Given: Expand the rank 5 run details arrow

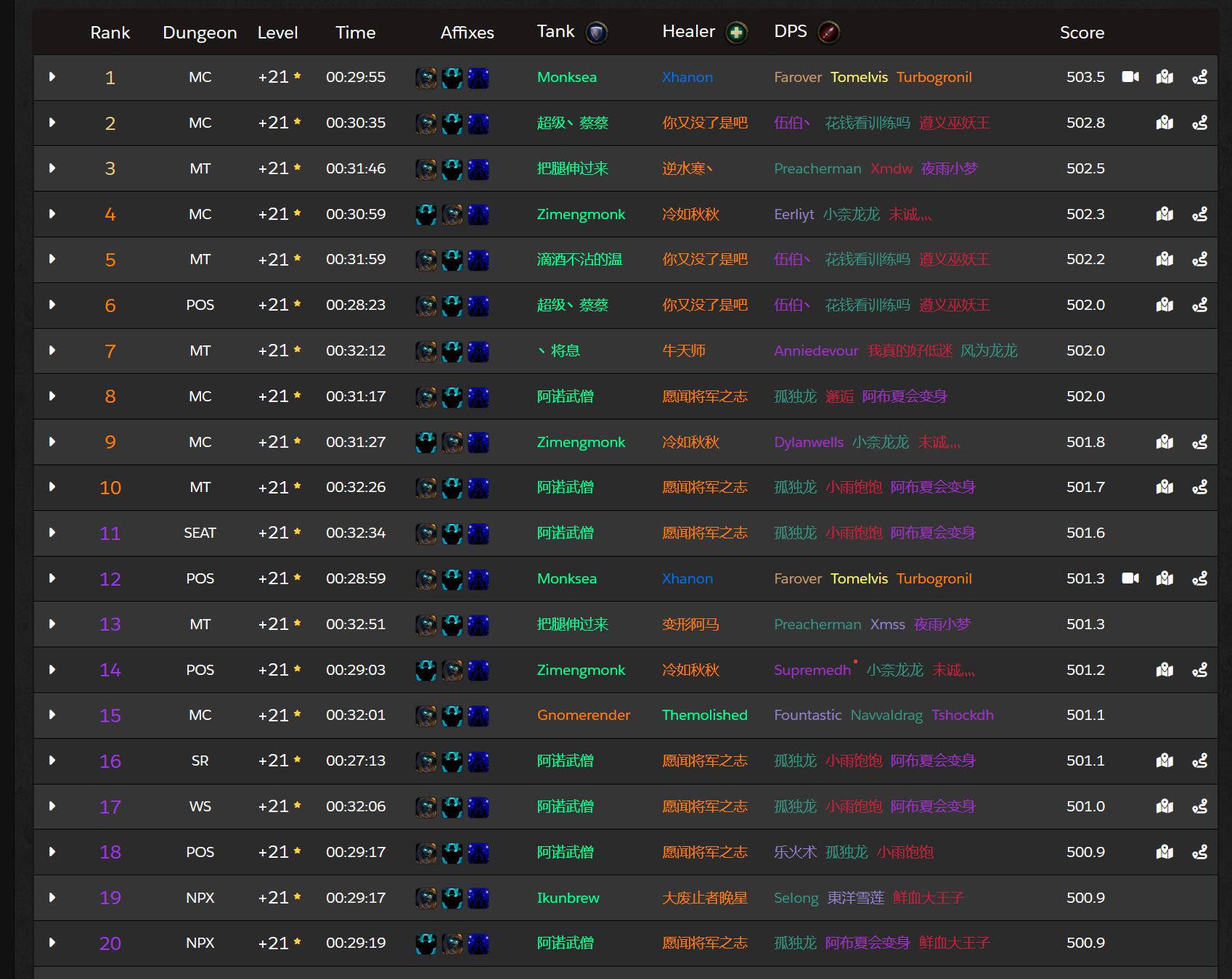Looking at the screenshot, I should click(x=52, y=259).
